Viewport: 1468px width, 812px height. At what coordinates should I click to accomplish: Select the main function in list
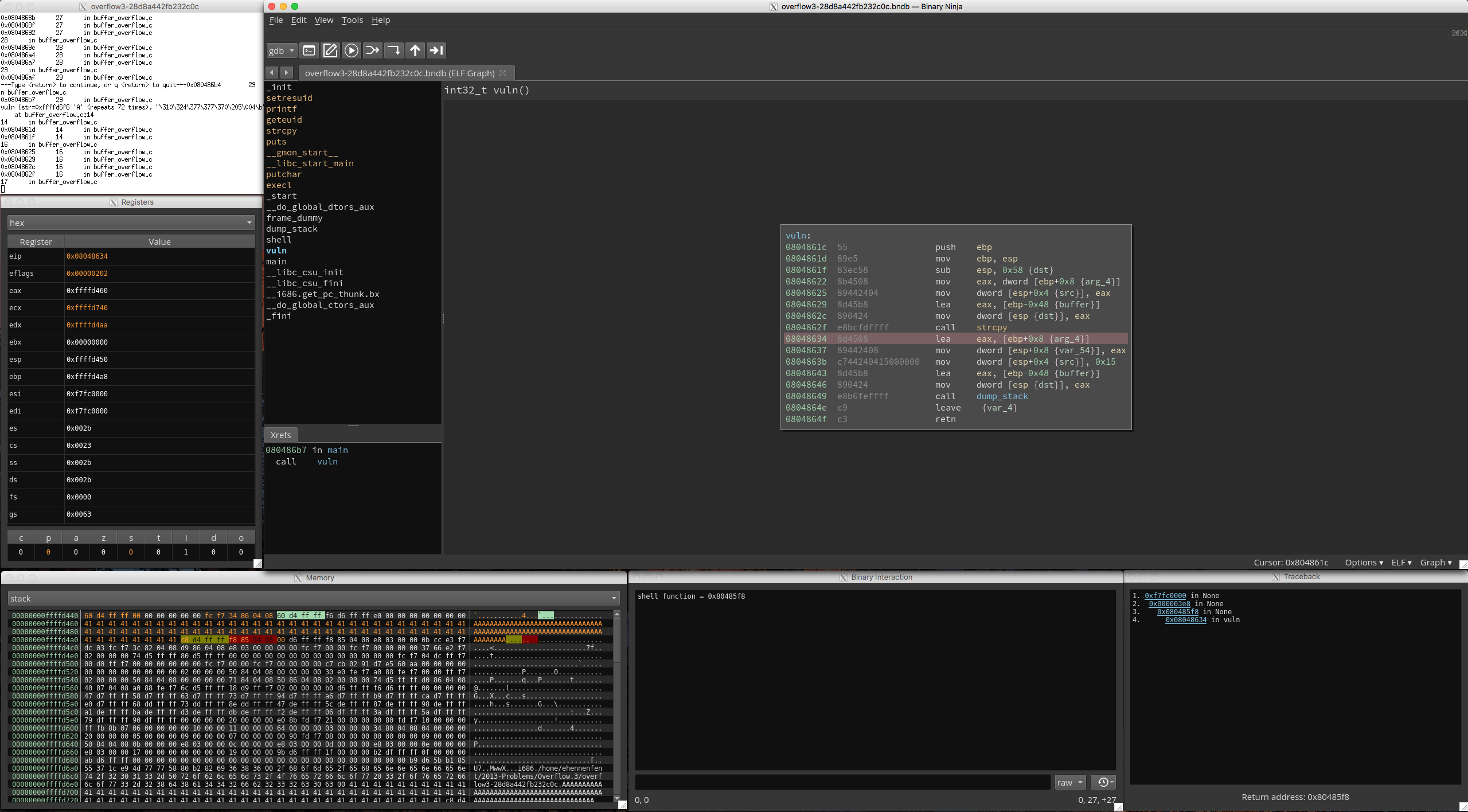276,261
